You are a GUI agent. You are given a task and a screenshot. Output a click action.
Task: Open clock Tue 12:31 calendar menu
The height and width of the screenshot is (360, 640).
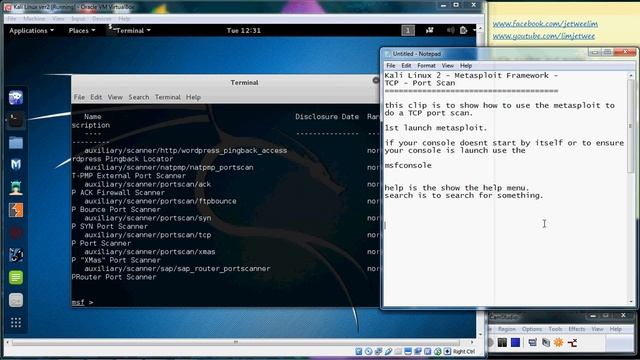244,31
